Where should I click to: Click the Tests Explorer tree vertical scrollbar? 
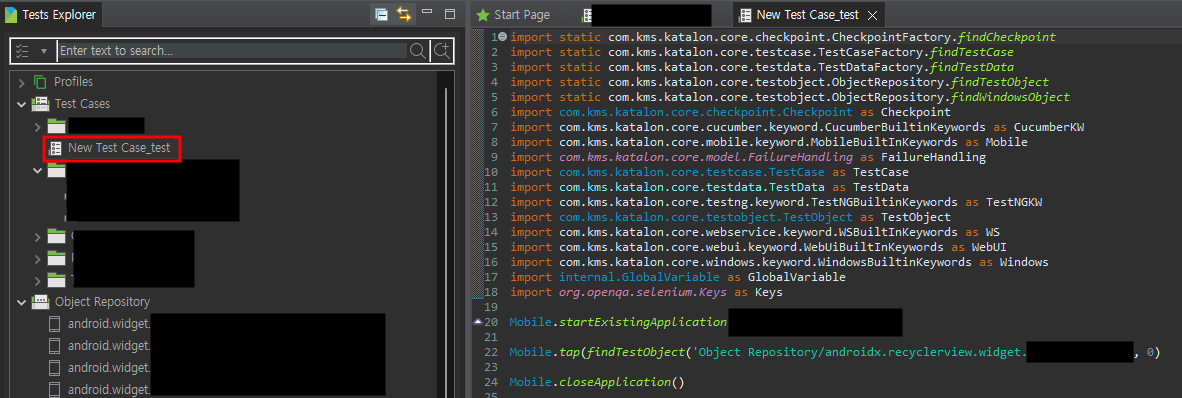(x=447, y=241)
